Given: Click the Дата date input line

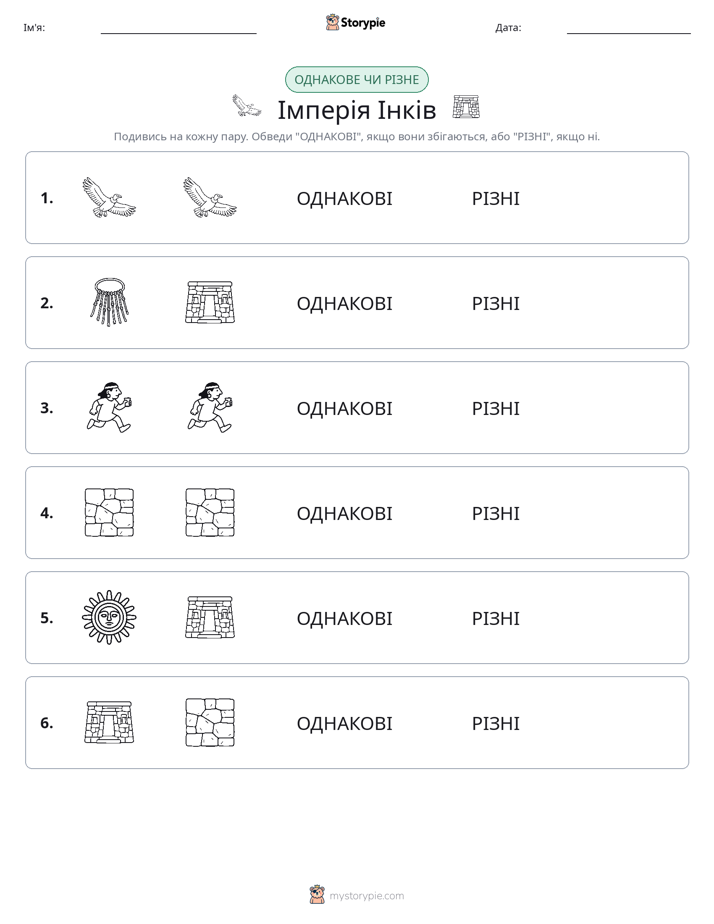Looking at the screenshot, I should (x=629, y=28).
